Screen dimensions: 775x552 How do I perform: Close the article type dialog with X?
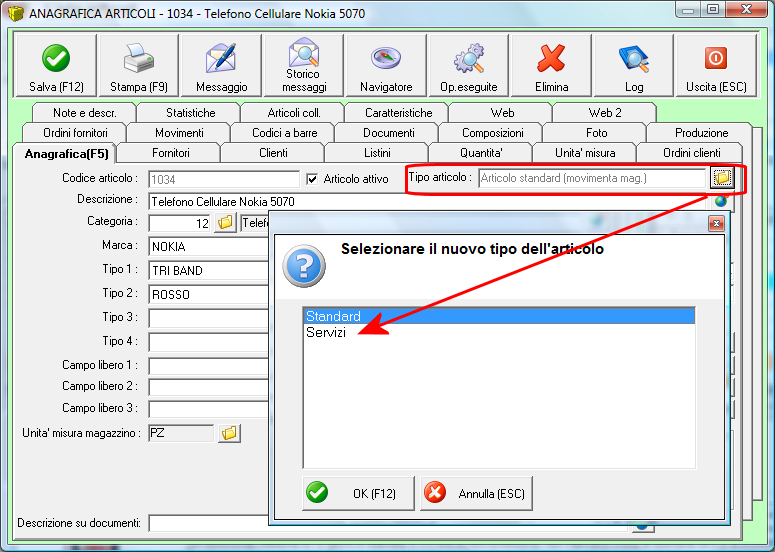[716, 224]
